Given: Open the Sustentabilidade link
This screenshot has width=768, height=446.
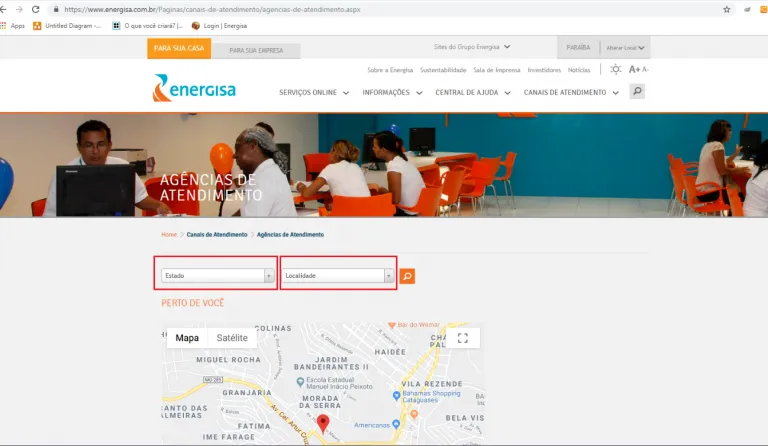Looking at the screenshot, I should coord(443,70).
